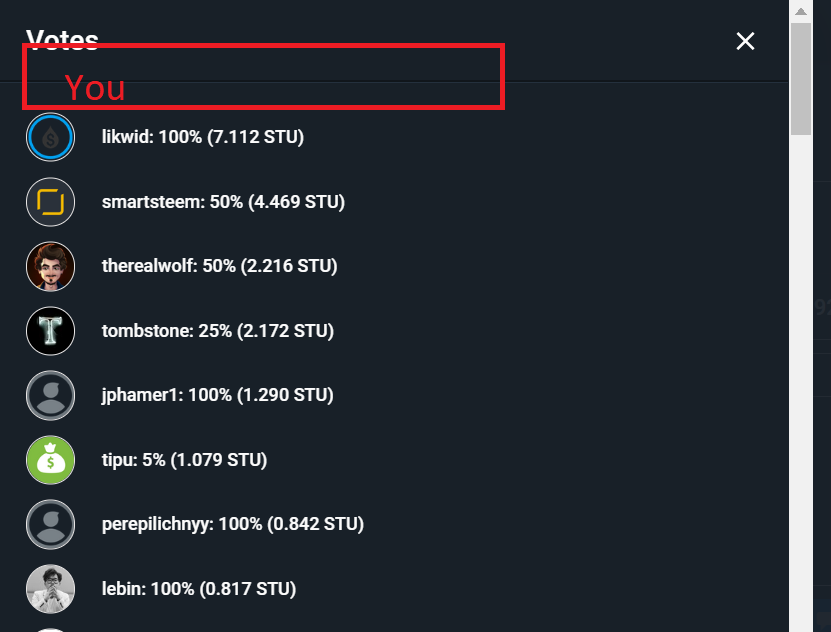Click the Votes dialog heading
Image resolution: width=831 pixels, height=632 pixels.
coord(62,38)
